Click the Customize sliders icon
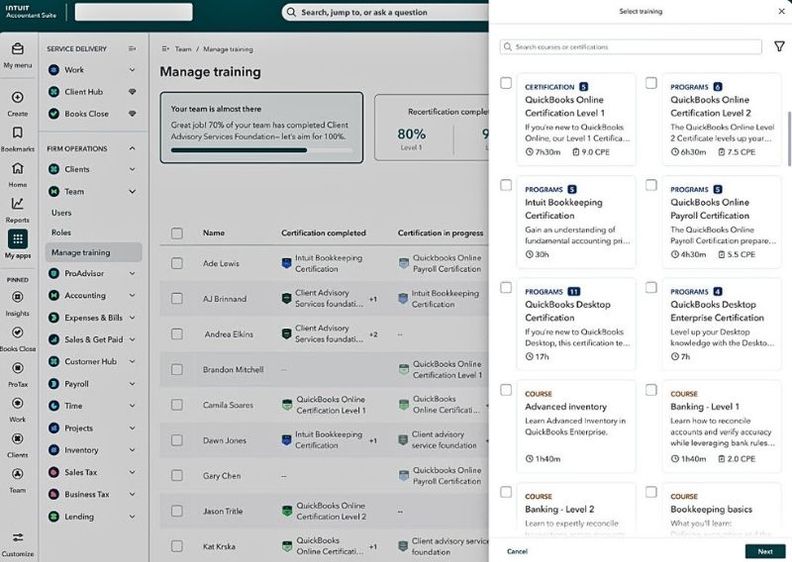792x562 pixels. 18,537
